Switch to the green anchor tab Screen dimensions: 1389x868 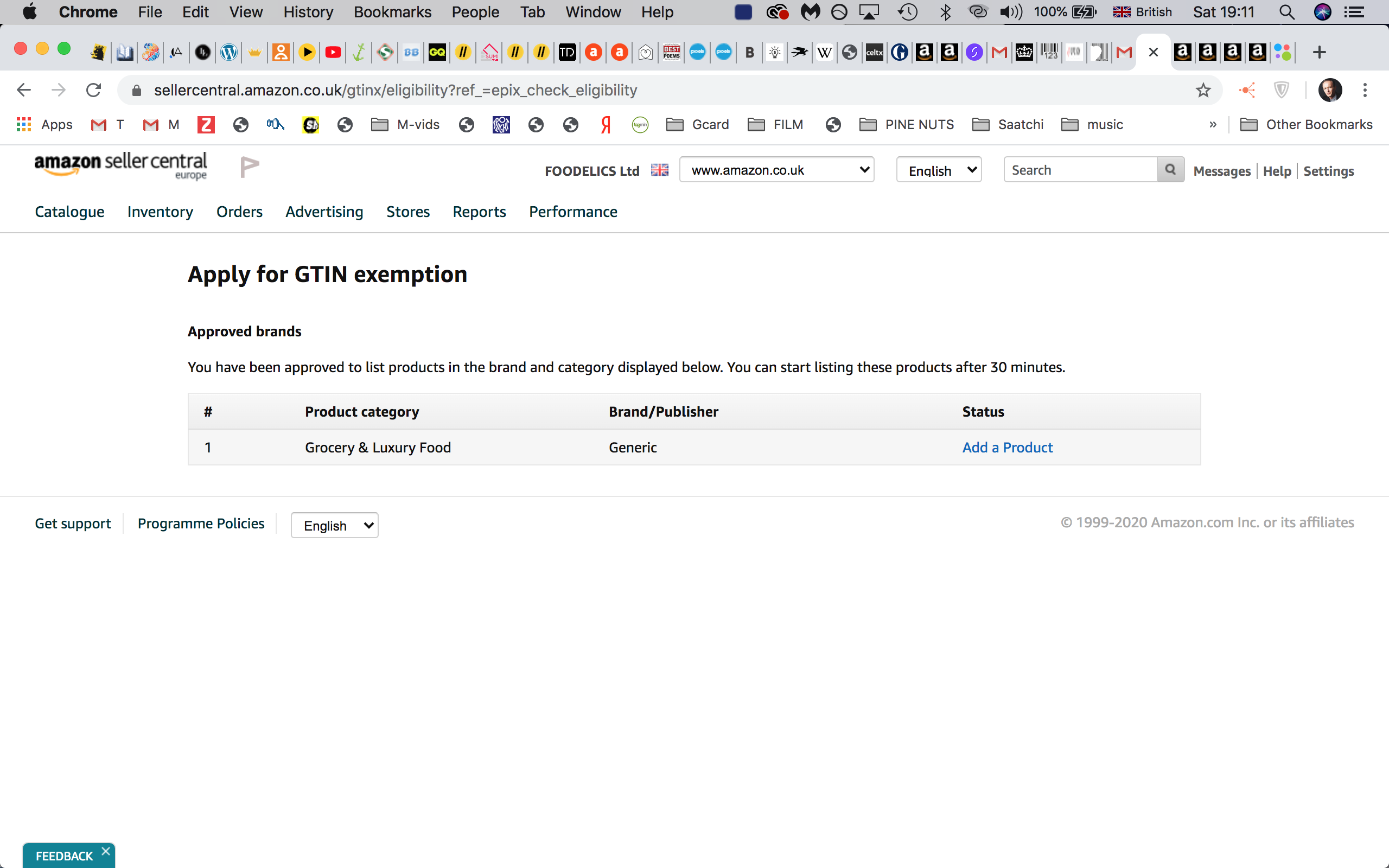coord(359,52)
